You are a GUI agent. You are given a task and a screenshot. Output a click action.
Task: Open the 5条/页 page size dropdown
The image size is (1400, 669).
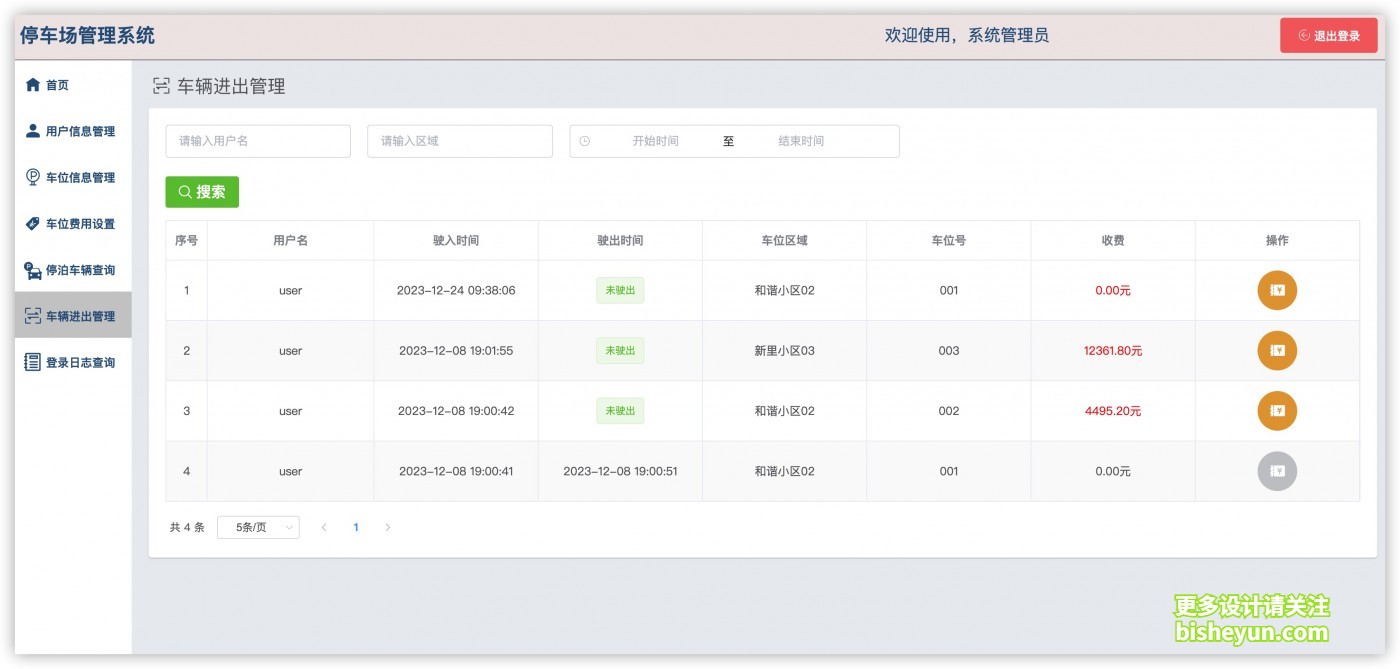point(258,527)
